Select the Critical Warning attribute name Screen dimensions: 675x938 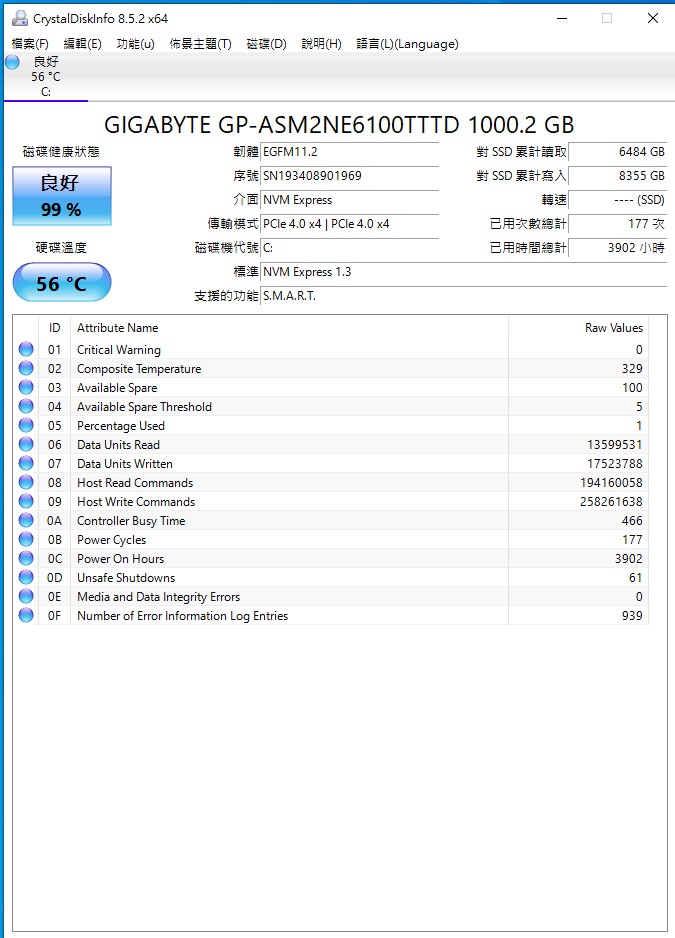[118, 349]
